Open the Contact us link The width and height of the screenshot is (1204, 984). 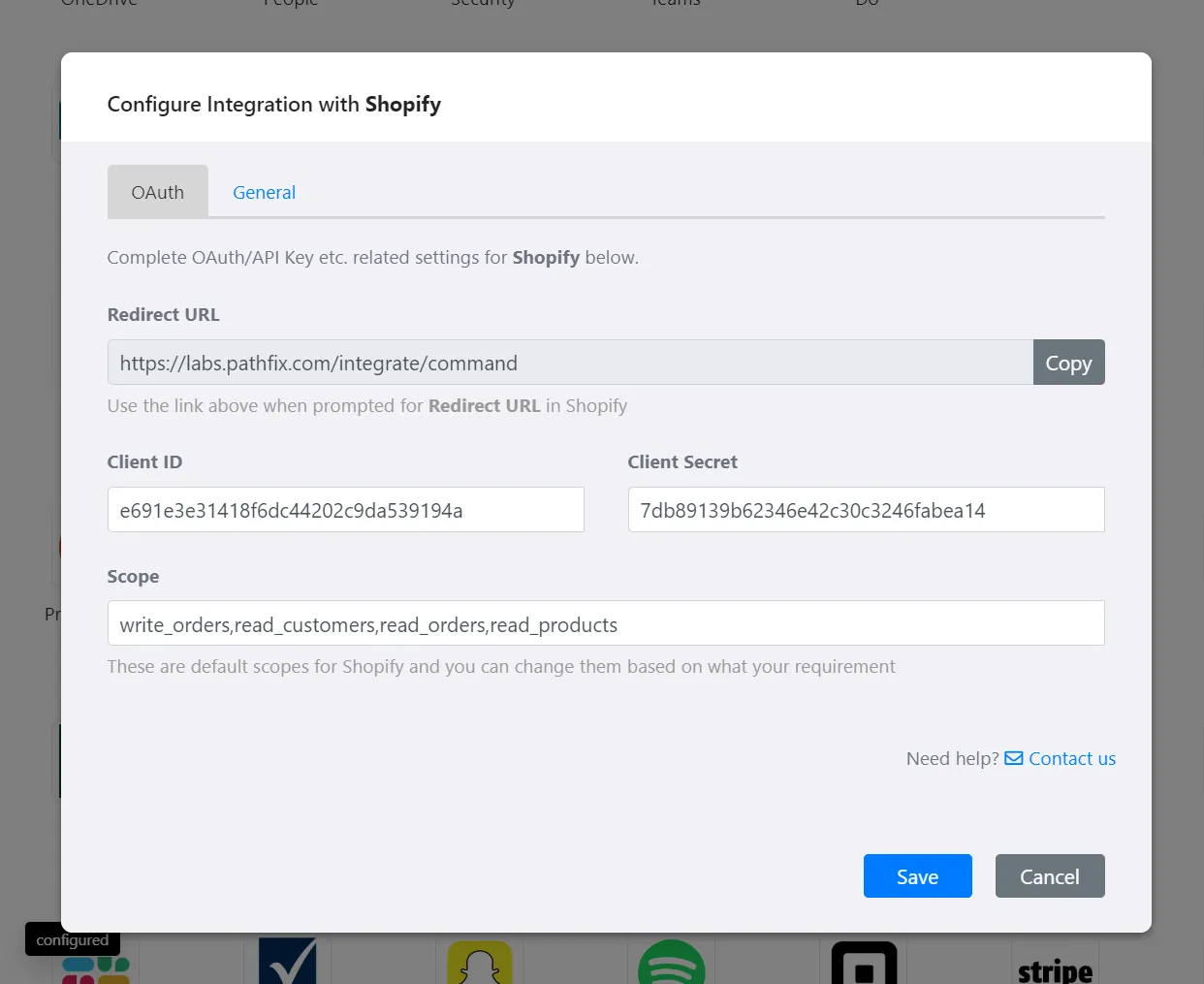tap(1072, 758)
